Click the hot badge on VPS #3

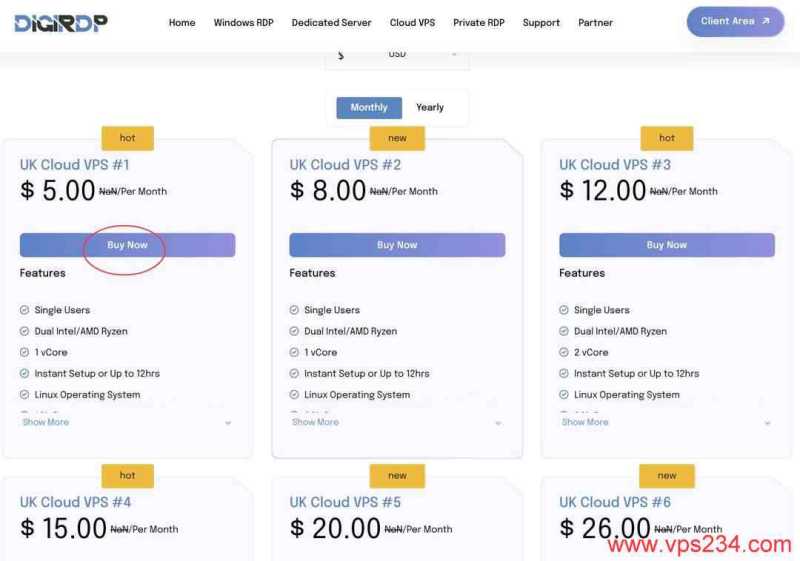point(667,138)
